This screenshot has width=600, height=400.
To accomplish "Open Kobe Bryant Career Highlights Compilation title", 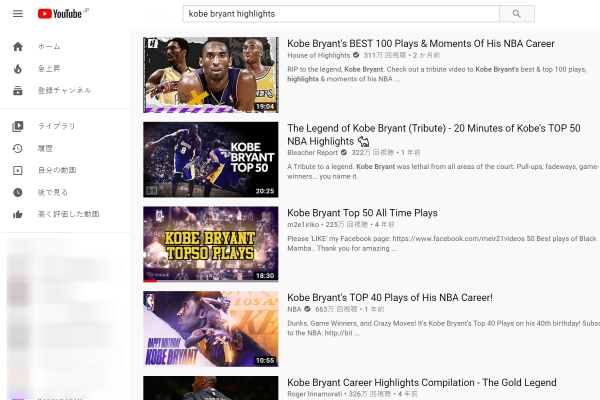I will pos(422,382).
